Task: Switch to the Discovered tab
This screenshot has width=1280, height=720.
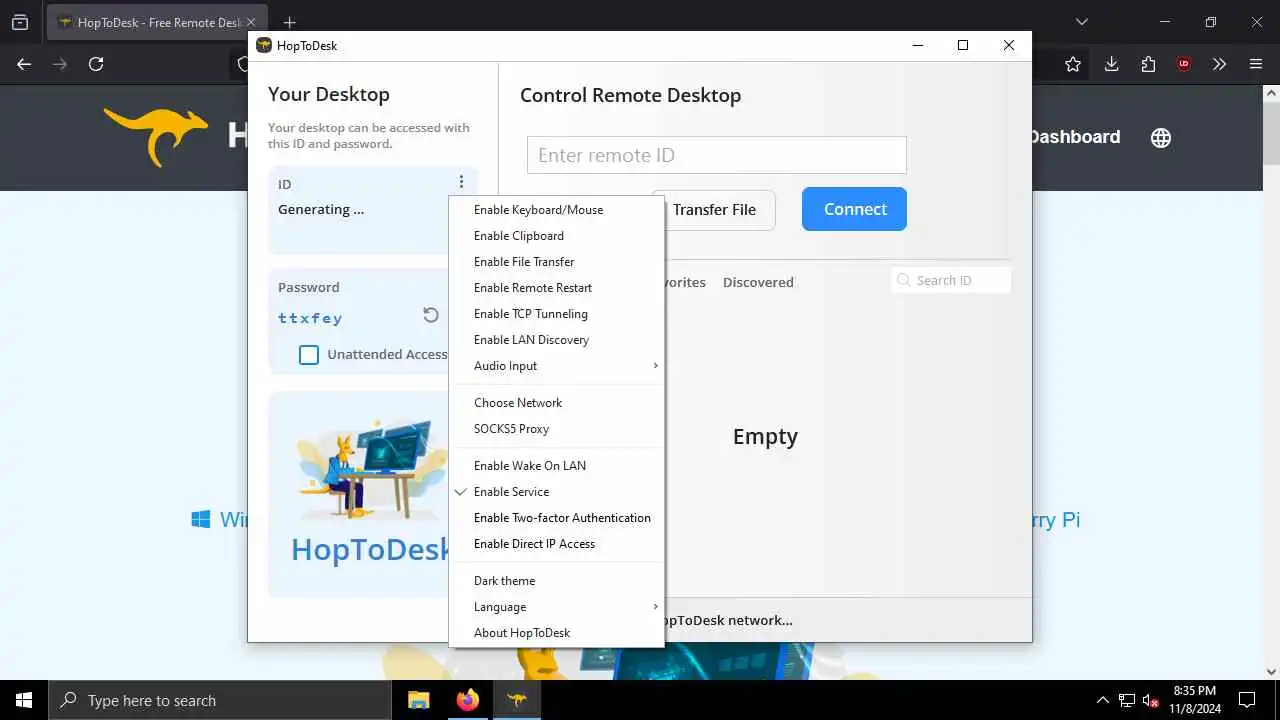Action: 758,283
